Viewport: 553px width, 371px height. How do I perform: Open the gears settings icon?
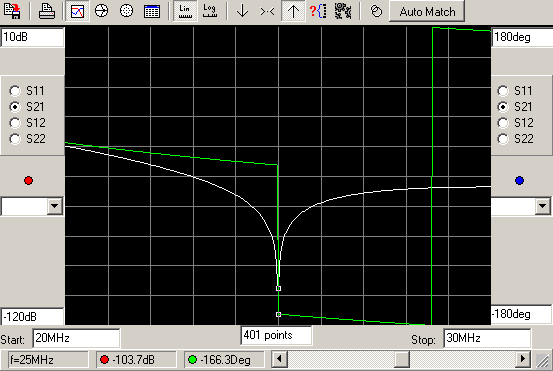coord(343,11)
